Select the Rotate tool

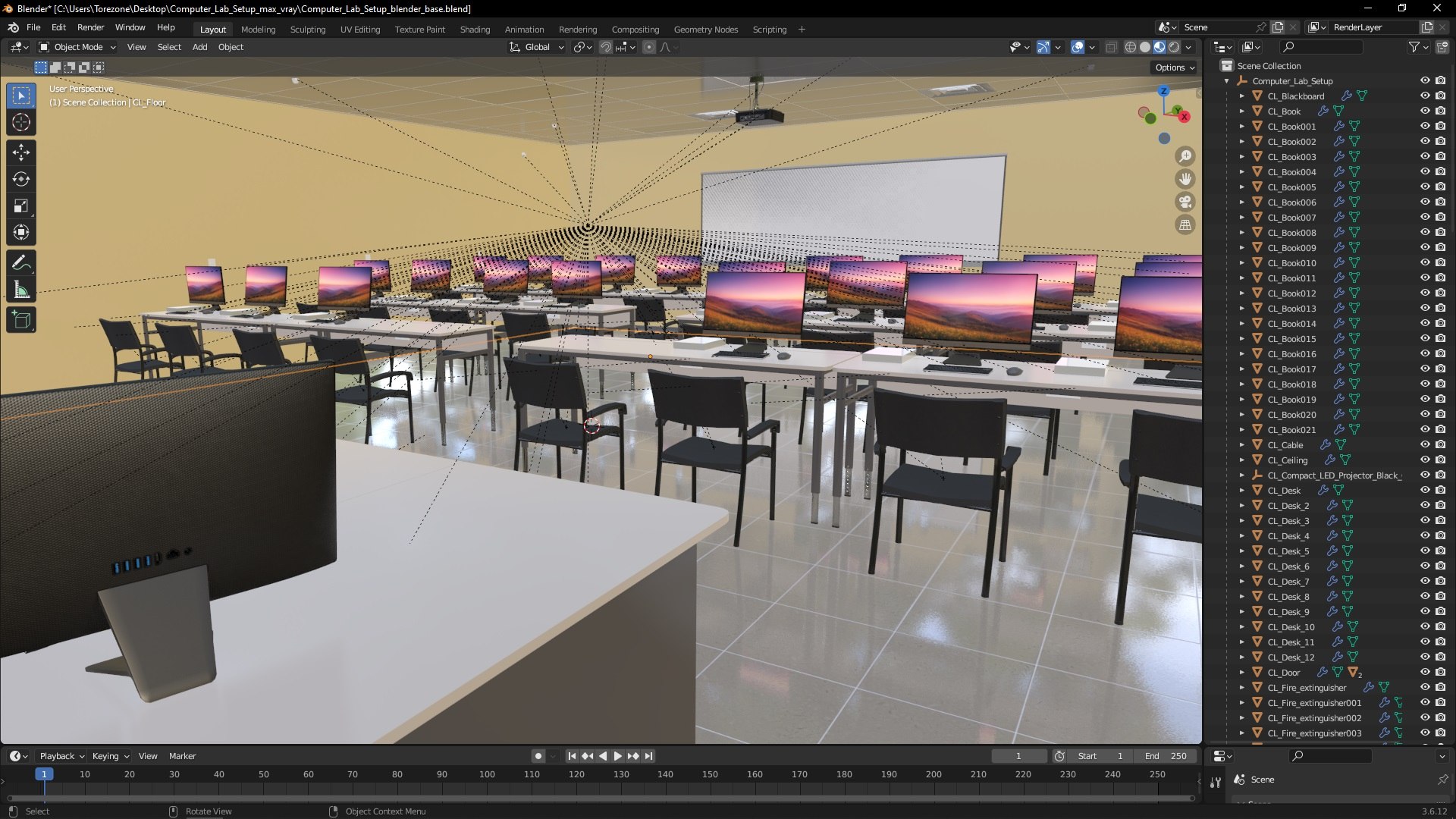tap(21, 179)
